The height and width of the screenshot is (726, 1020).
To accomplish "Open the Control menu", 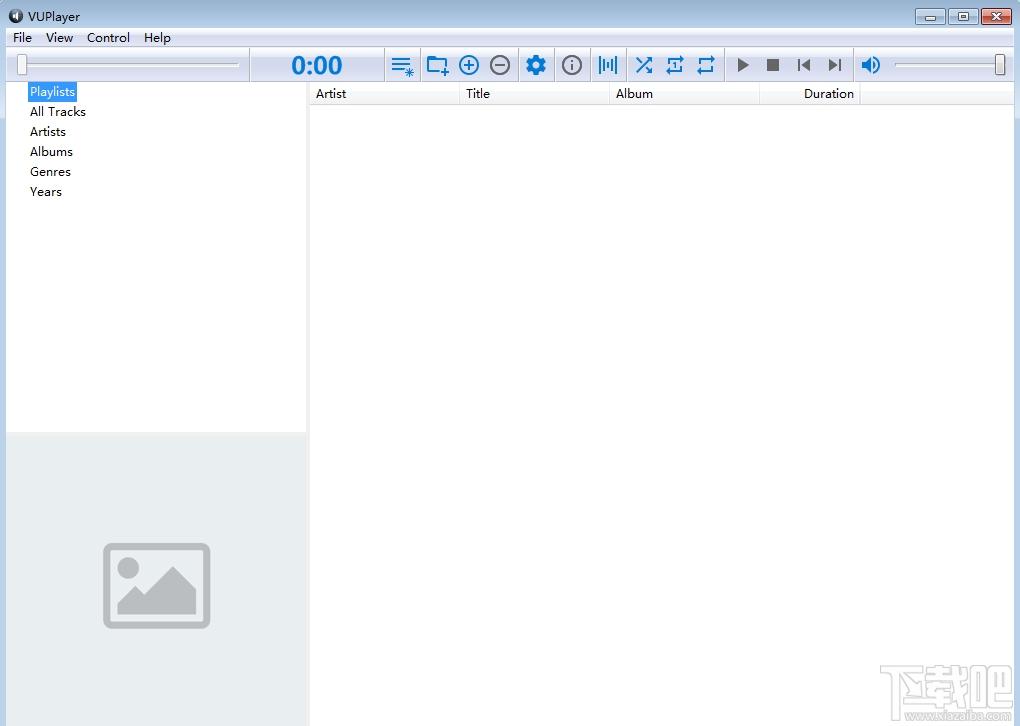I will [108, 38].
